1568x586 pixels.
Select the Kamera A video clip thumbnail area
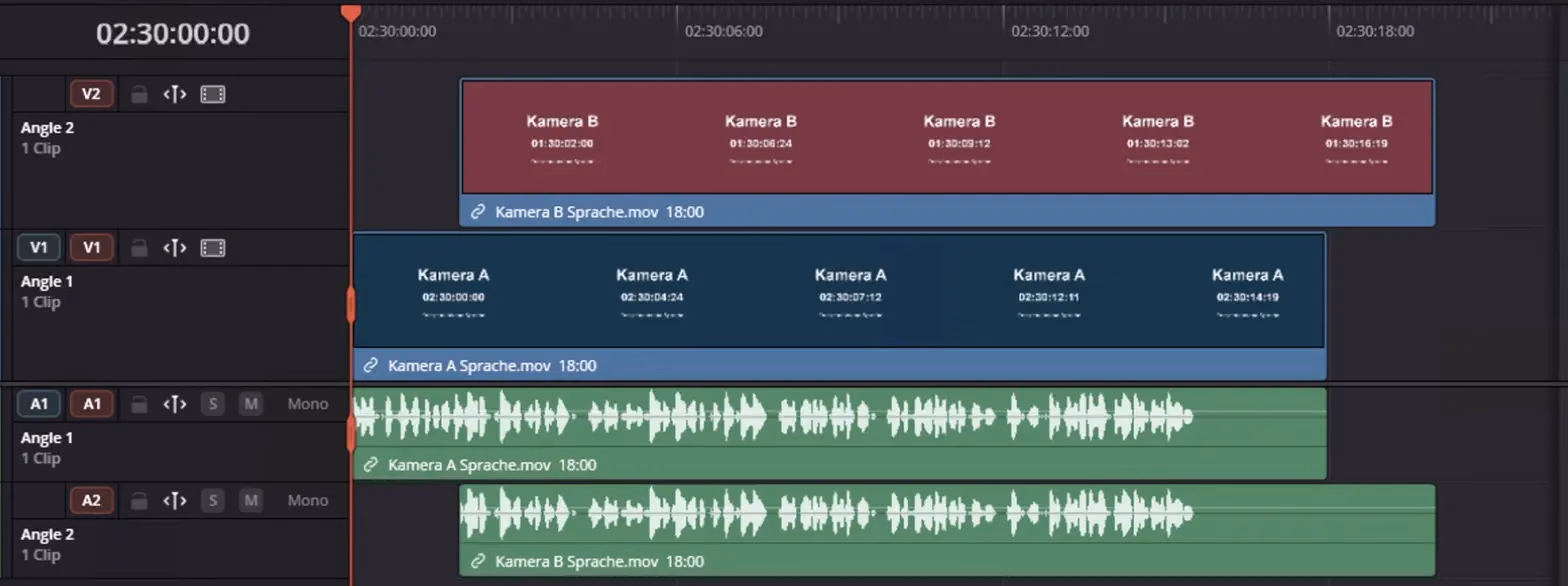click(839, 291)
